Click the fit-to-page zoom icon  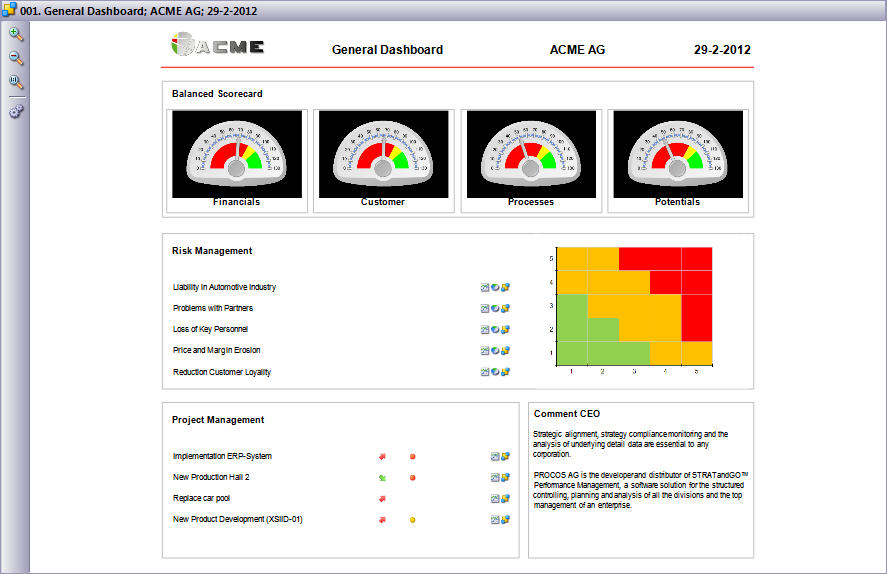tap(16, 82)
